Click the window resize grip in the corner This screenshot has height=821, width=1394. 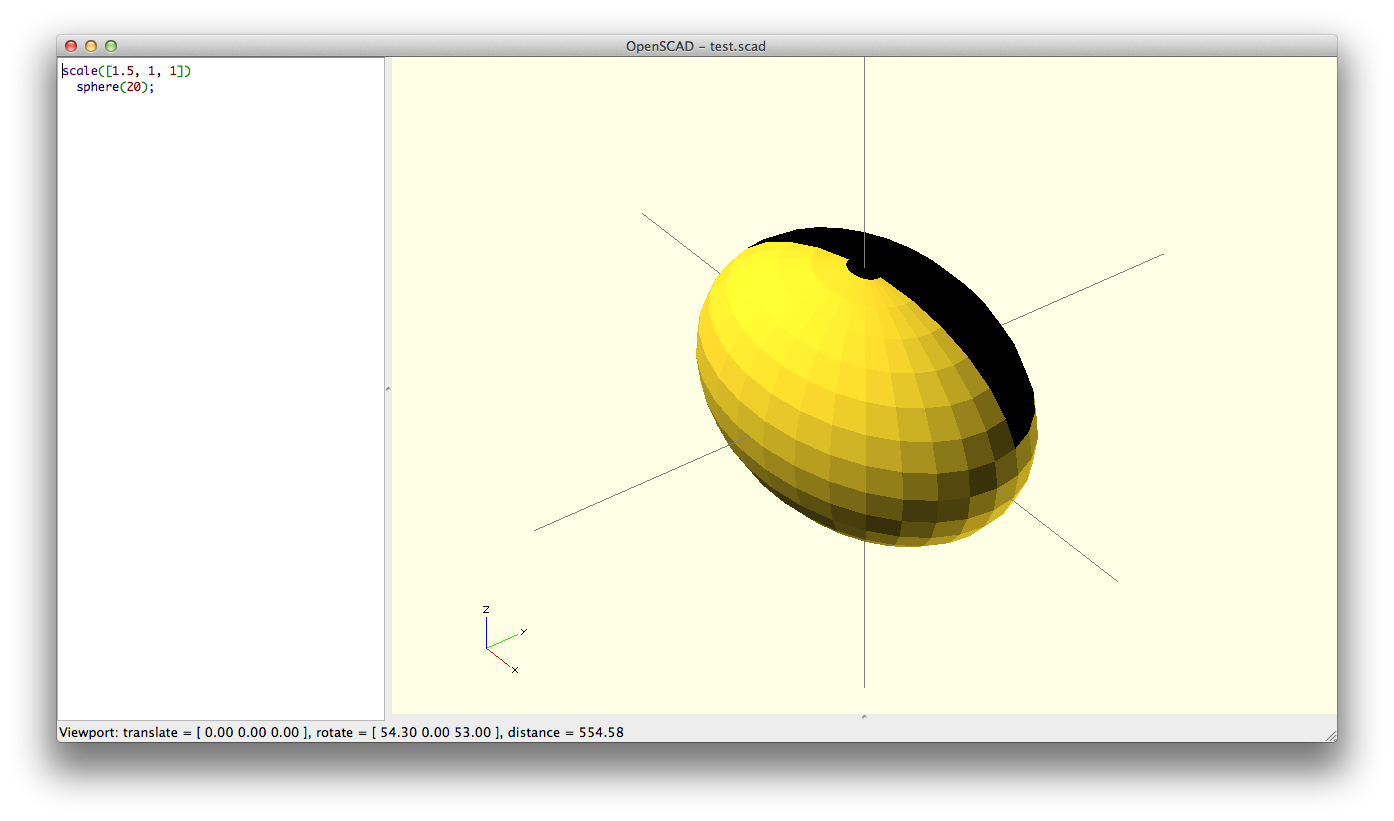tap(1330, 735)
